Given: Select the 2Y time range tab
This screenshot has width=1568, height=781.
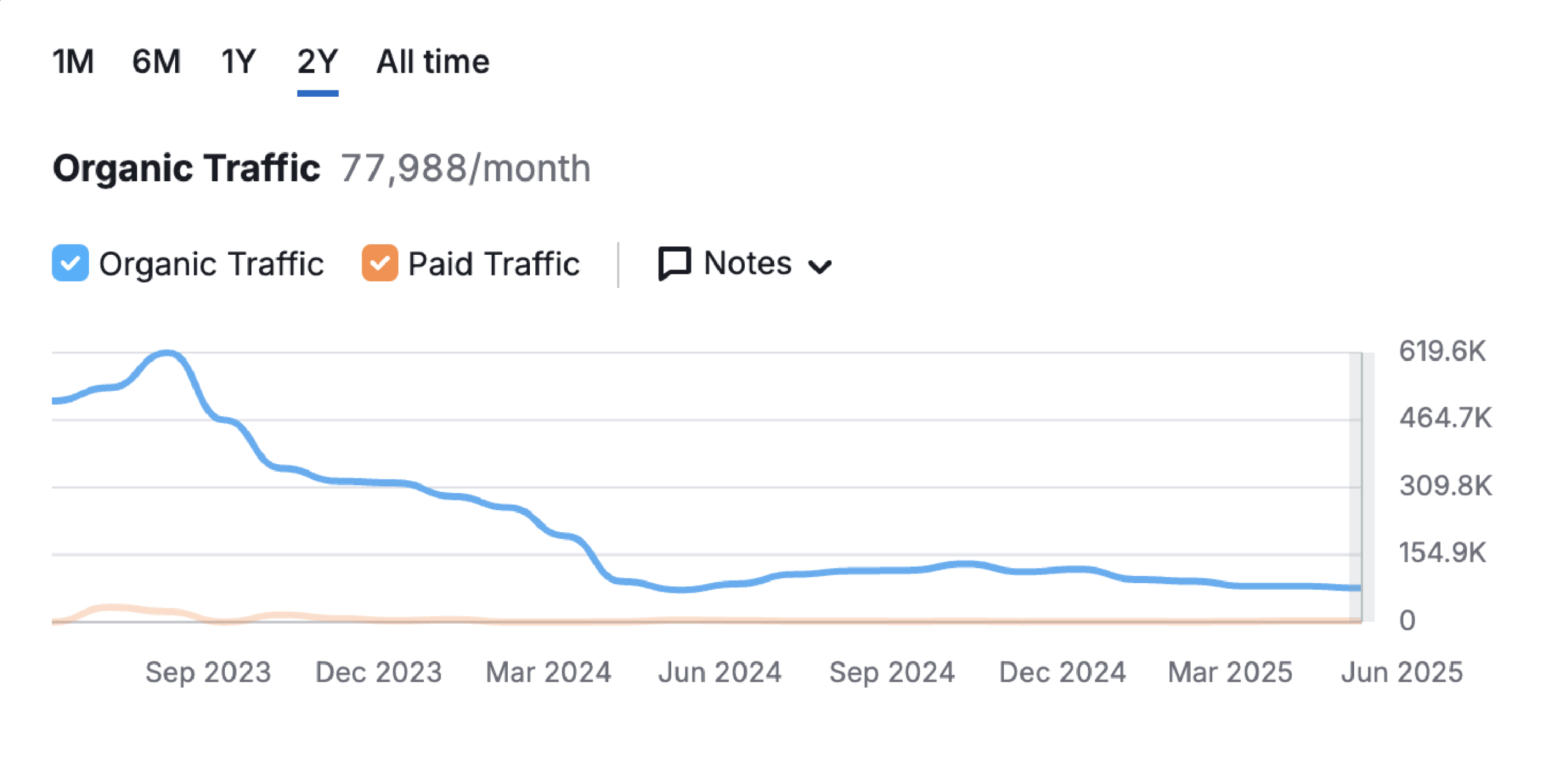Looking at the screenshot, I should (x=317, y=62).
